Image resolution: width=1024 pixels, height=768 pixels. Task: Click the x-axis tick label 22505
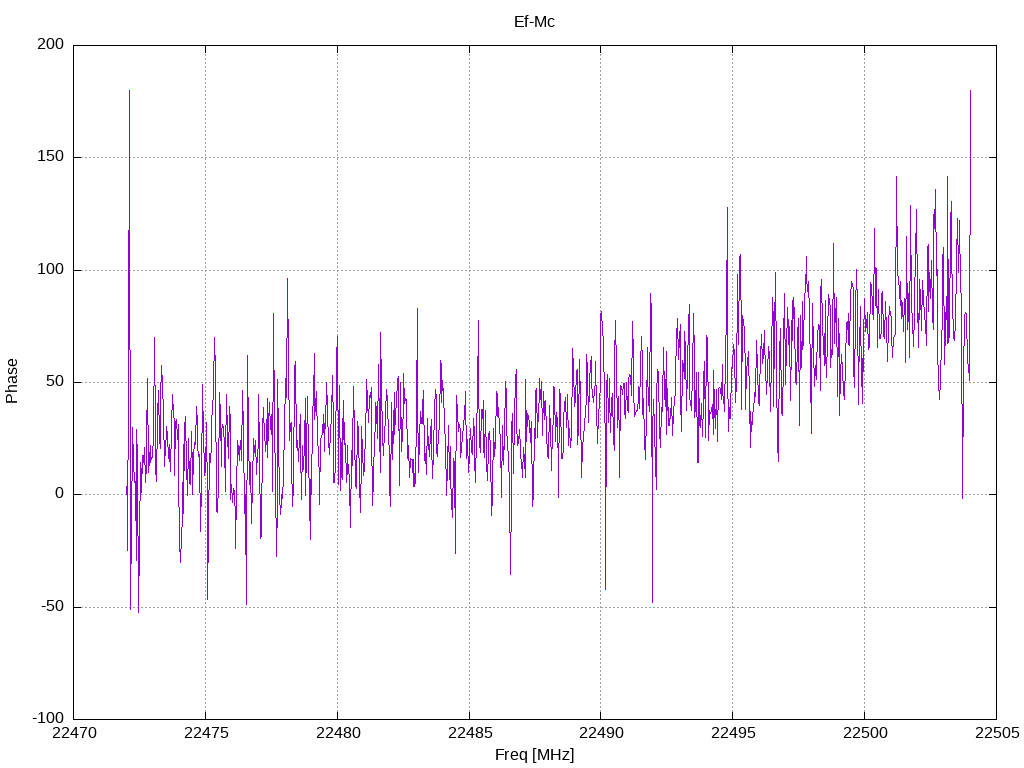click(997, 733)
